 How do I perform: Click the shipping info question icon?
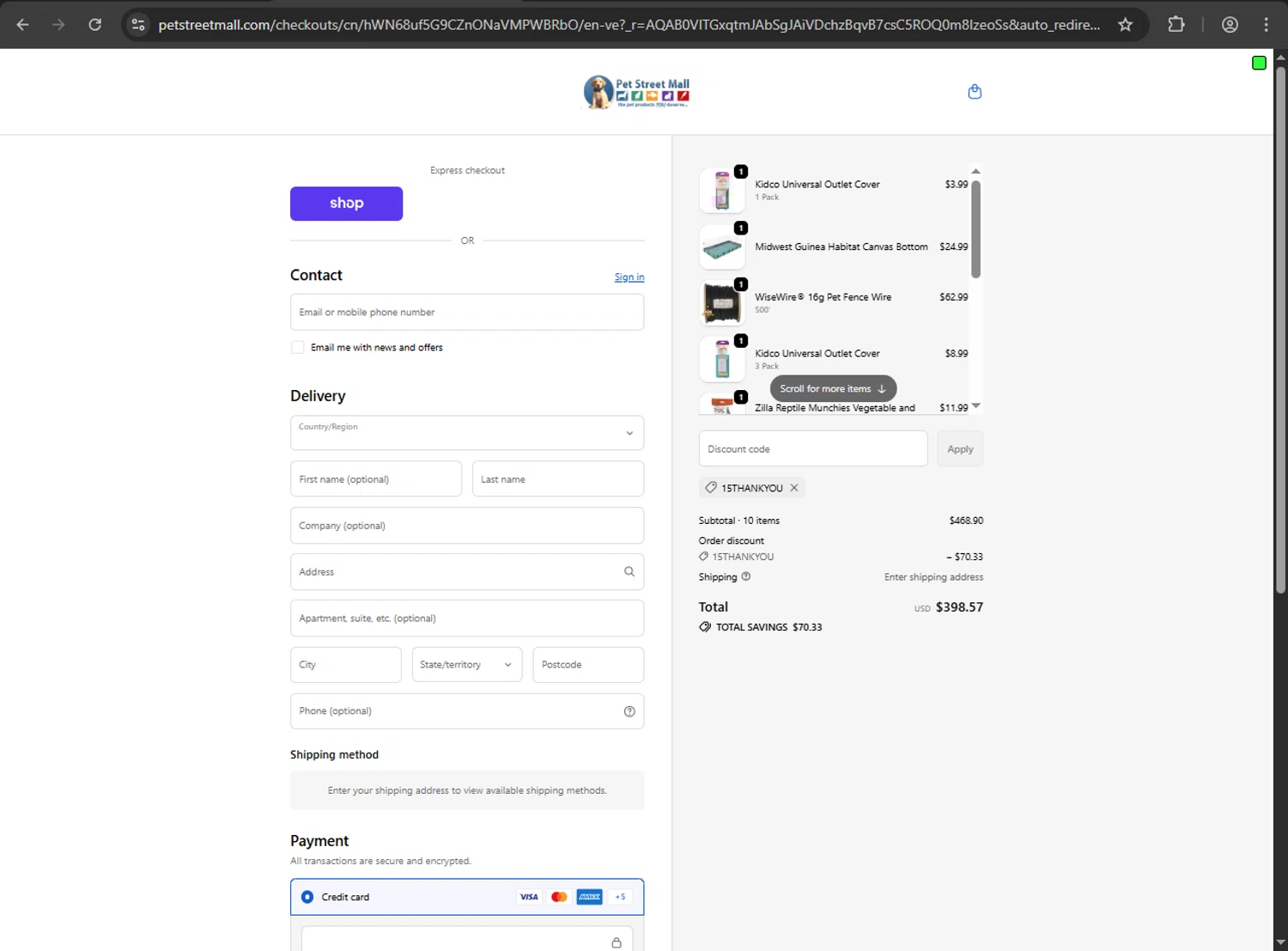tap(746, 576)
